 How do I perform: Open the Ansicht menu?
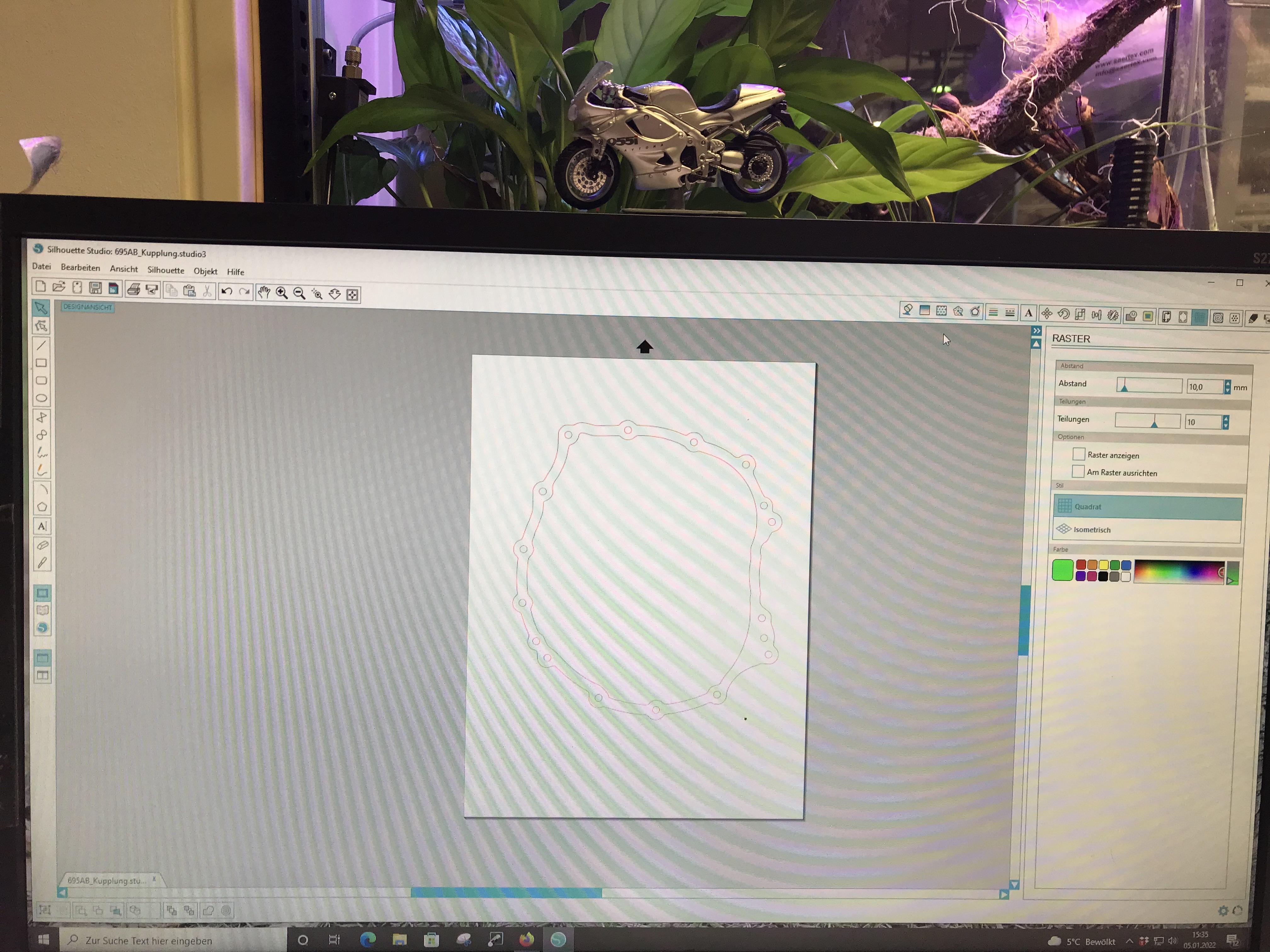(x=123, y=269)
